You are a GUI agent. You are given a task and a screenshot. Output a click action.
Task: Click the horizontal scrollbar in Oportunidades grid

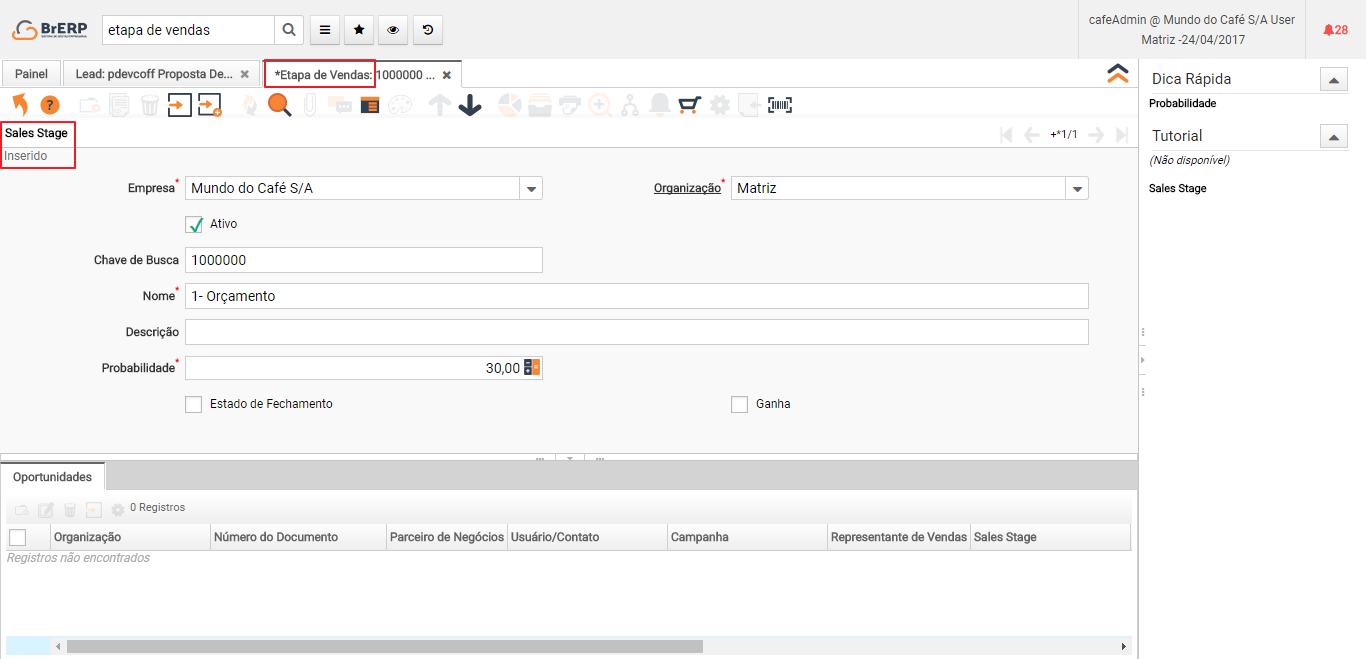click(385, 646)
